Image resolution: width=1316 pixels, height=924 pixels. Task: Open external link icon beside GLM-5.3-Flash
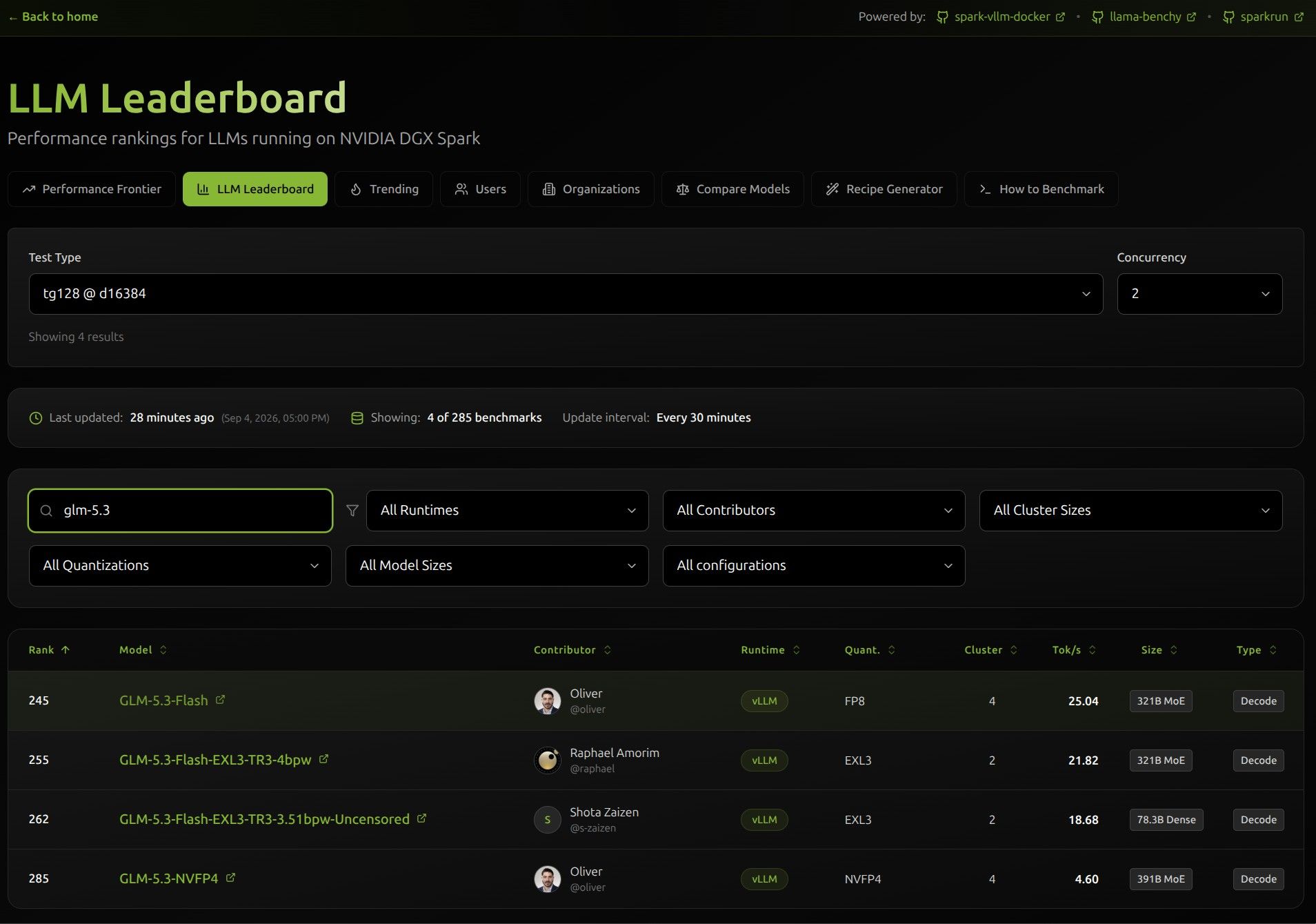220,700
